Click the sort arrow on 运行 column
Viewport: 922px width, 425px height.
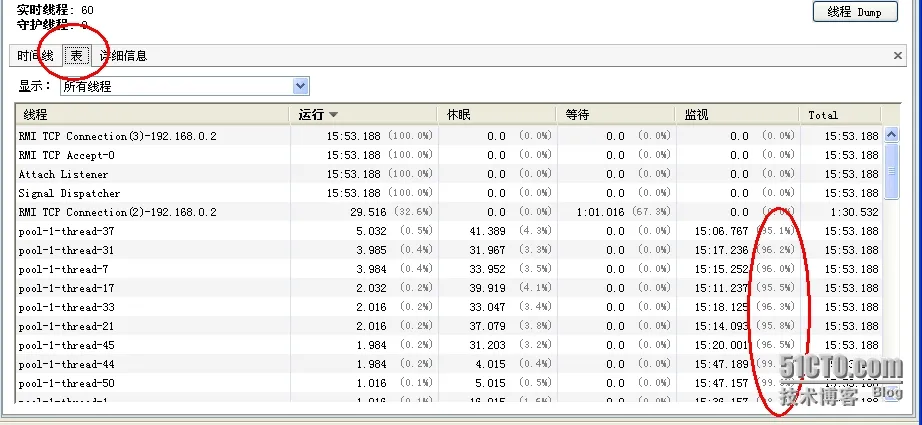pos(334,115)
